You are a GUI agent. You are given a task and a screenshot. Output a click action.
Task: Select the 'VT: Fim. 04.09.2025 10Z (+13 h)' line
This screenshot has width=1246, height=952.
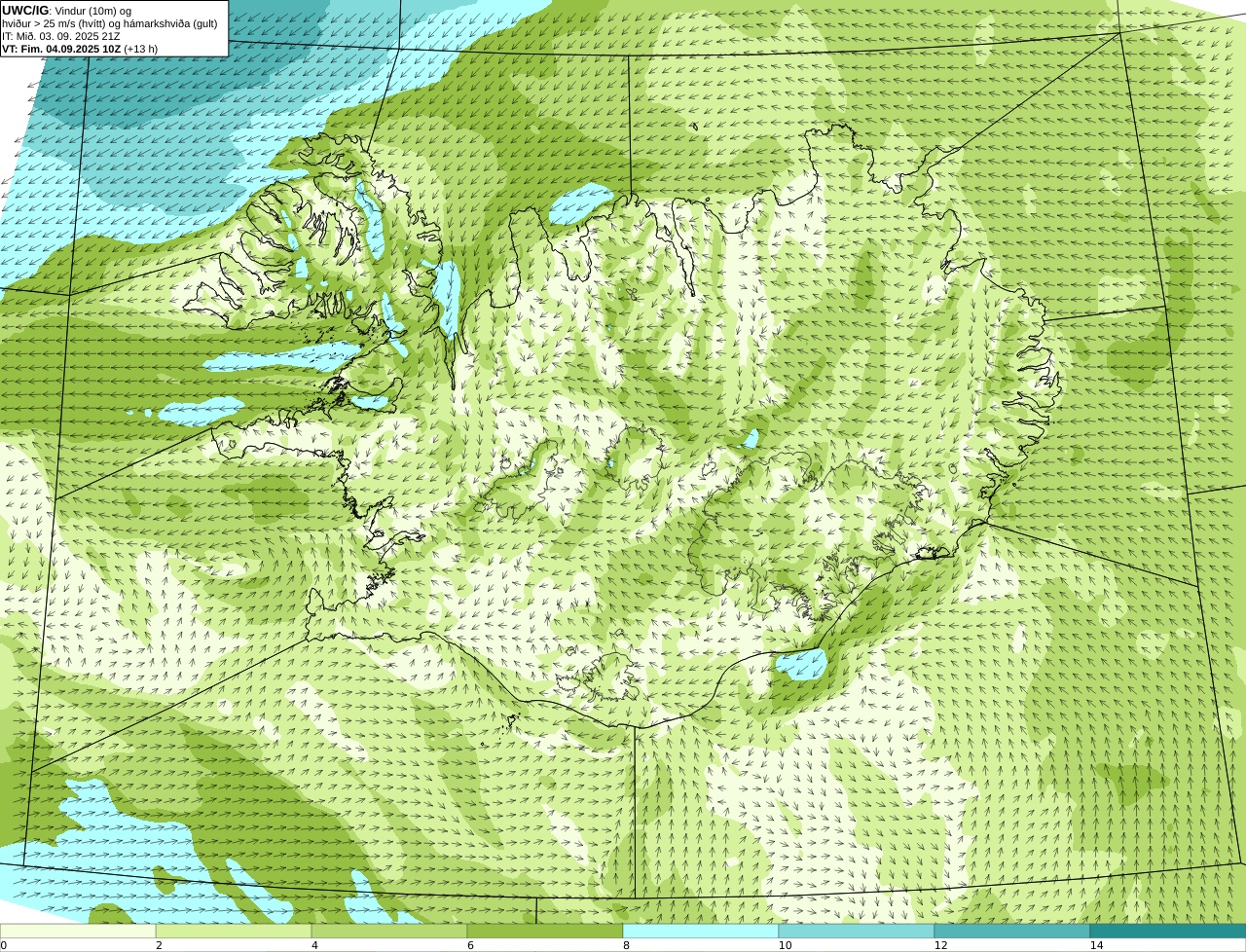pyautogui.click(x=80, y=49)
